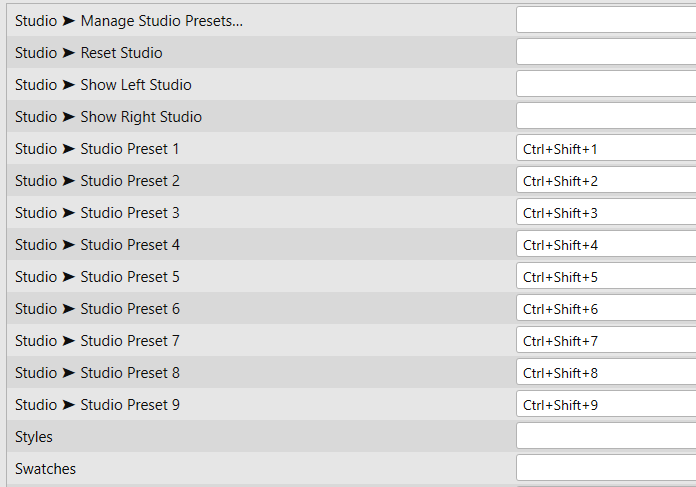The width and height of the screenshot is (696, 487).
Task: Select the Studio Preset 1 row label
Action: click(97, 149)
